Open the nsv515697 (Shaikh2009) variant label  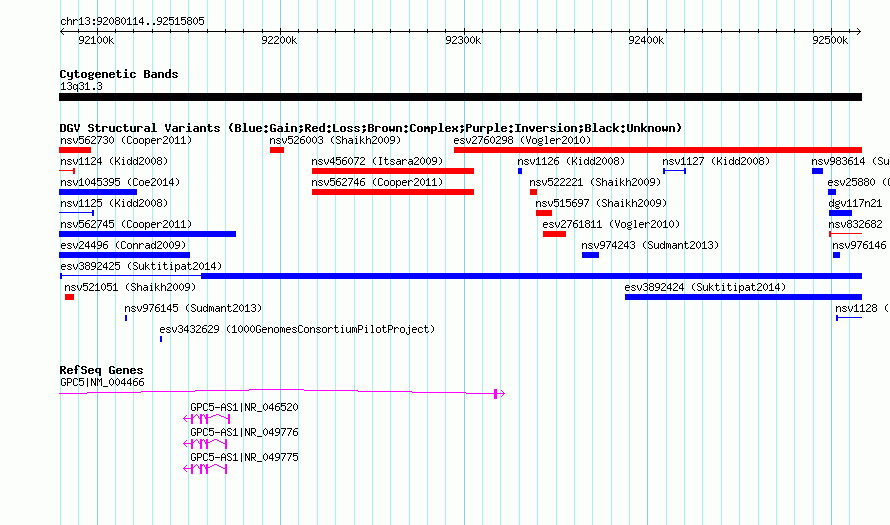pos(601,203)
